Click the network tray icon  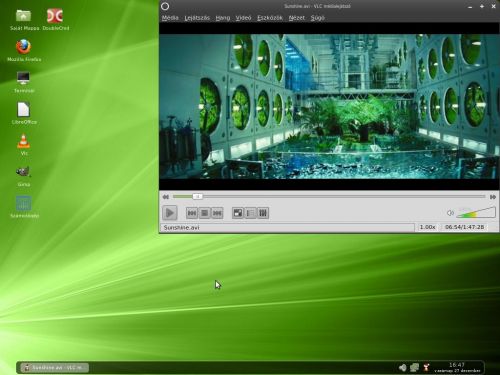414,368
